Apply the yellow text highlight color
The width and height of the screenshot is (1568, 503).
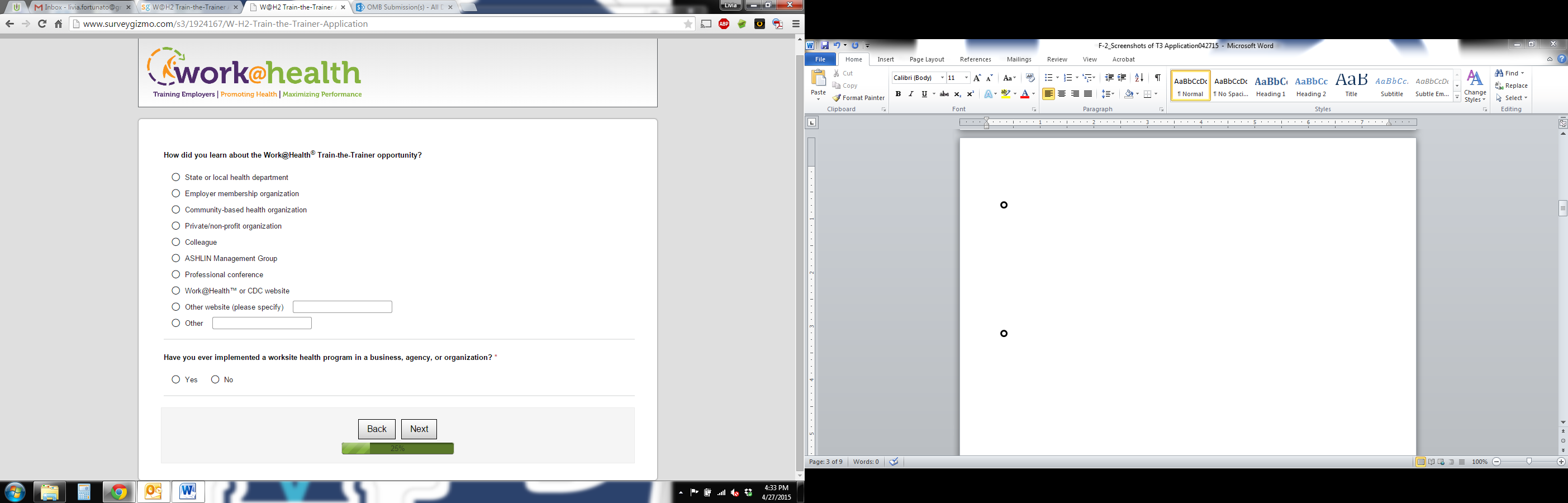[x=1006, y=94]
